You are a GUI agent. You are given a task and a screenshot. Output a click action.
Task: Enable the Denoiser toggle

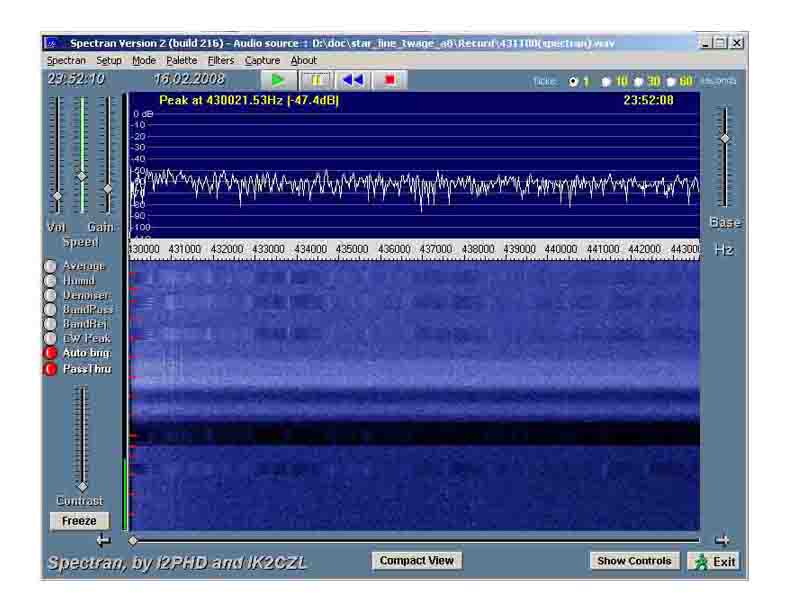(x=51, y=295)
